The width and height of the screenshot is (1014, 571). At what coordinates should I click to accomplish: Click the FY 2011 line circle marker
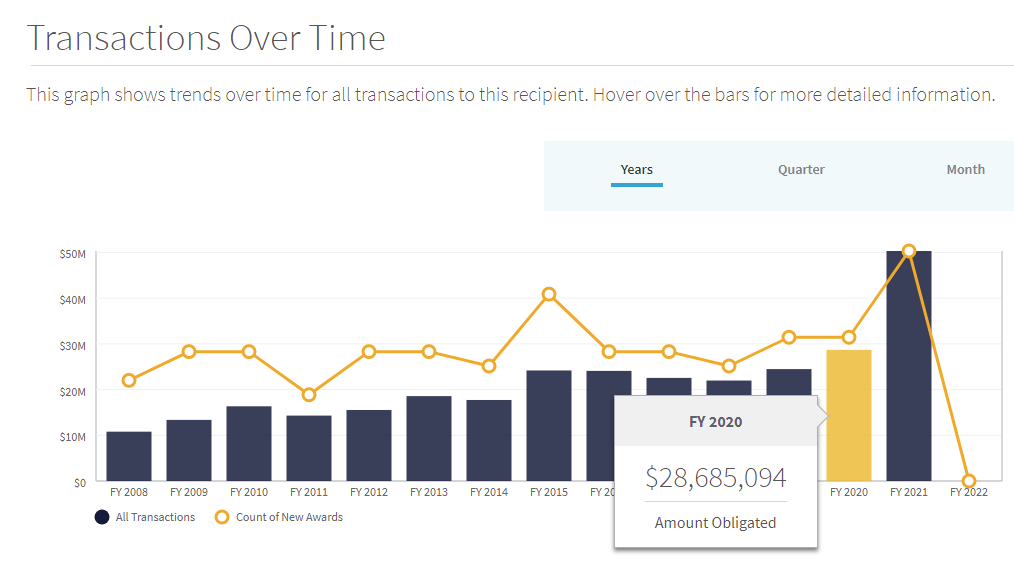tap(309, 395)
